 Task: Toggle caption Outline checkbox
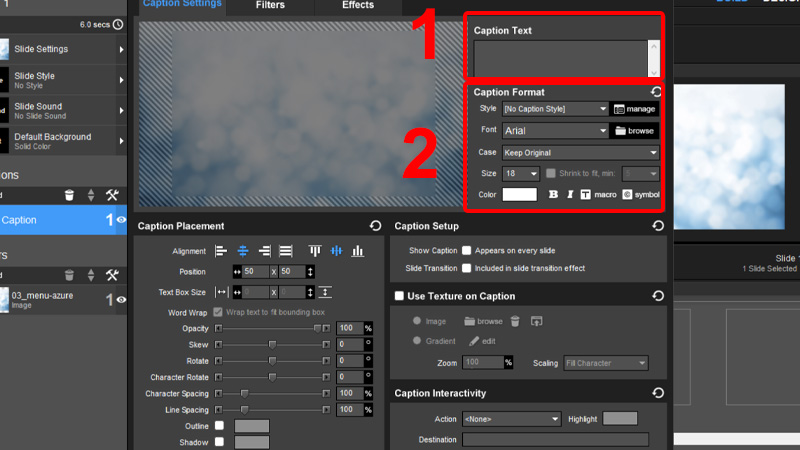219,426
